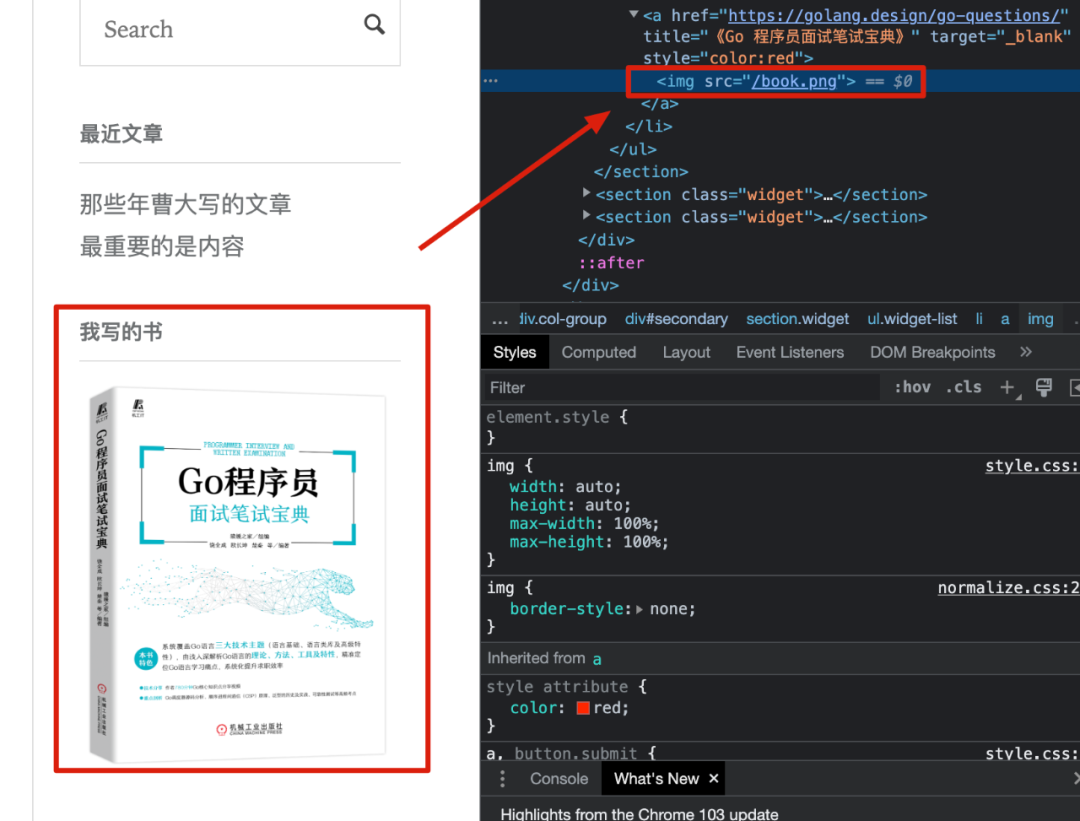Screen dimensions: 1080x821
Task: Click the element.style rule block
Action: (782, 427)
